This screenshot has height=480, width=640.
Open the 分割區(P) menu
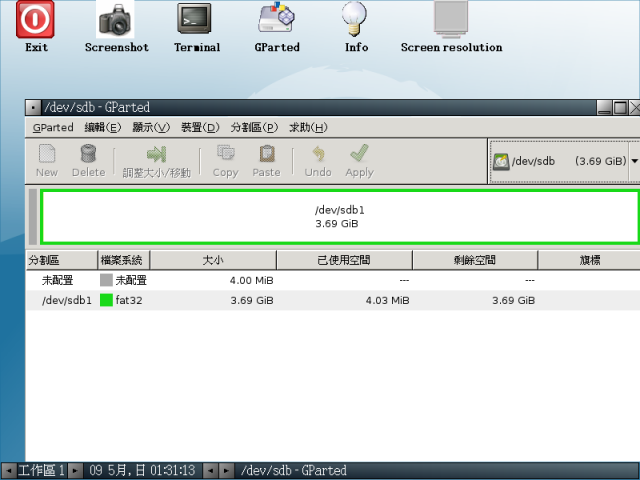[x=254, y=128]
